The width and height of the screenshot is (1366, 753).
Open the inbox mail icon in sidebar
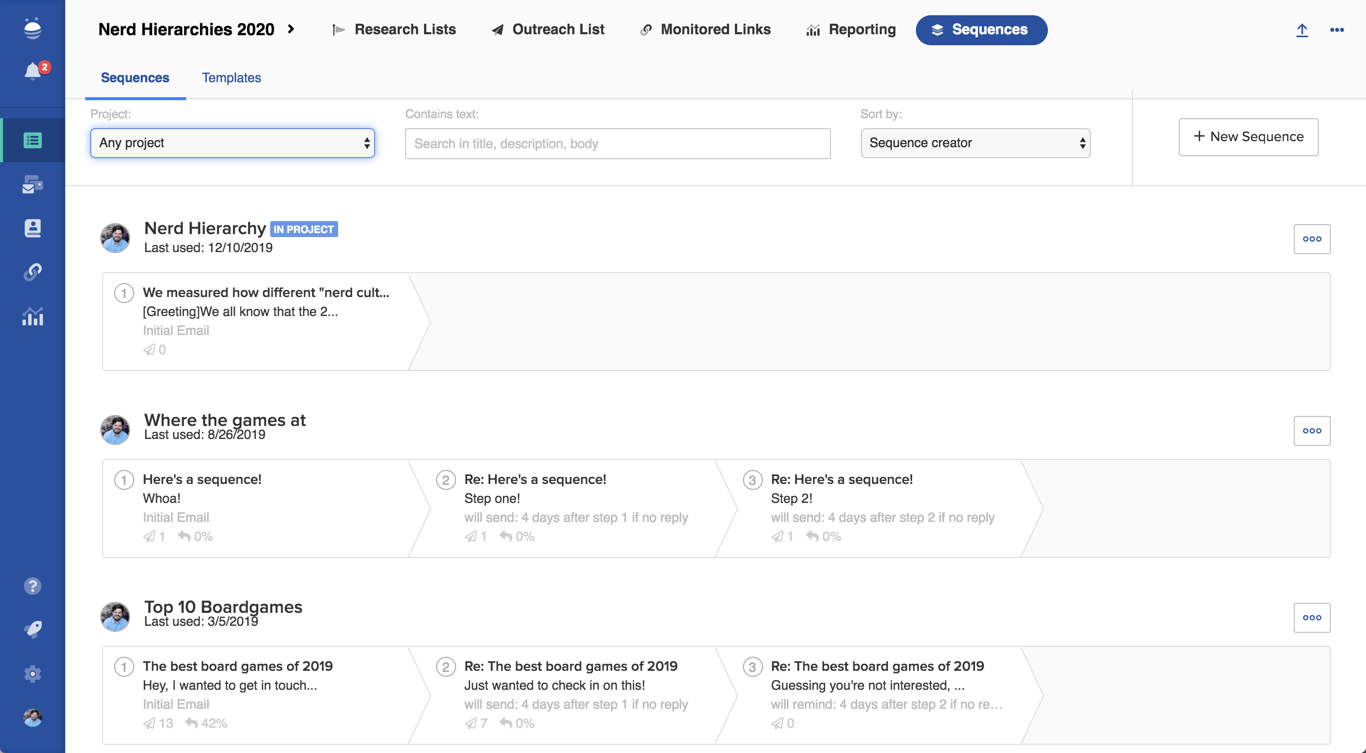pos(32,185)
